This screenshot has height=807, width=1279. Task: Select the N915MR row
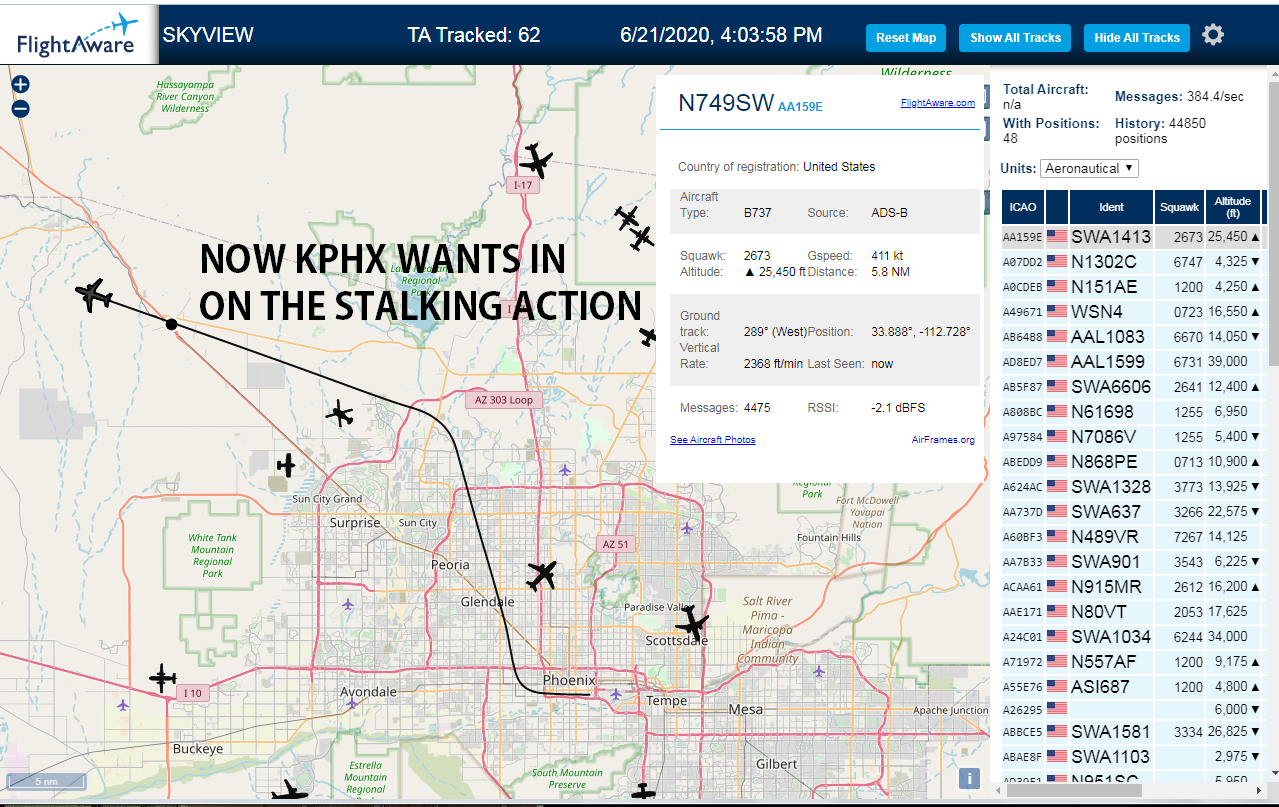click(1133, 587)
